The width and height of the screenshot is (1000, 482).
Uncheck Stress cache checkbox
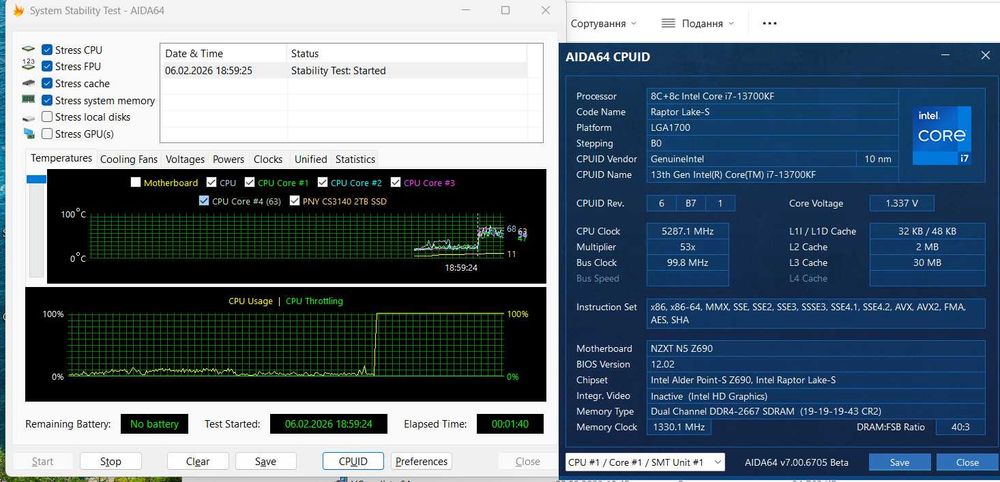click(47, 84)
